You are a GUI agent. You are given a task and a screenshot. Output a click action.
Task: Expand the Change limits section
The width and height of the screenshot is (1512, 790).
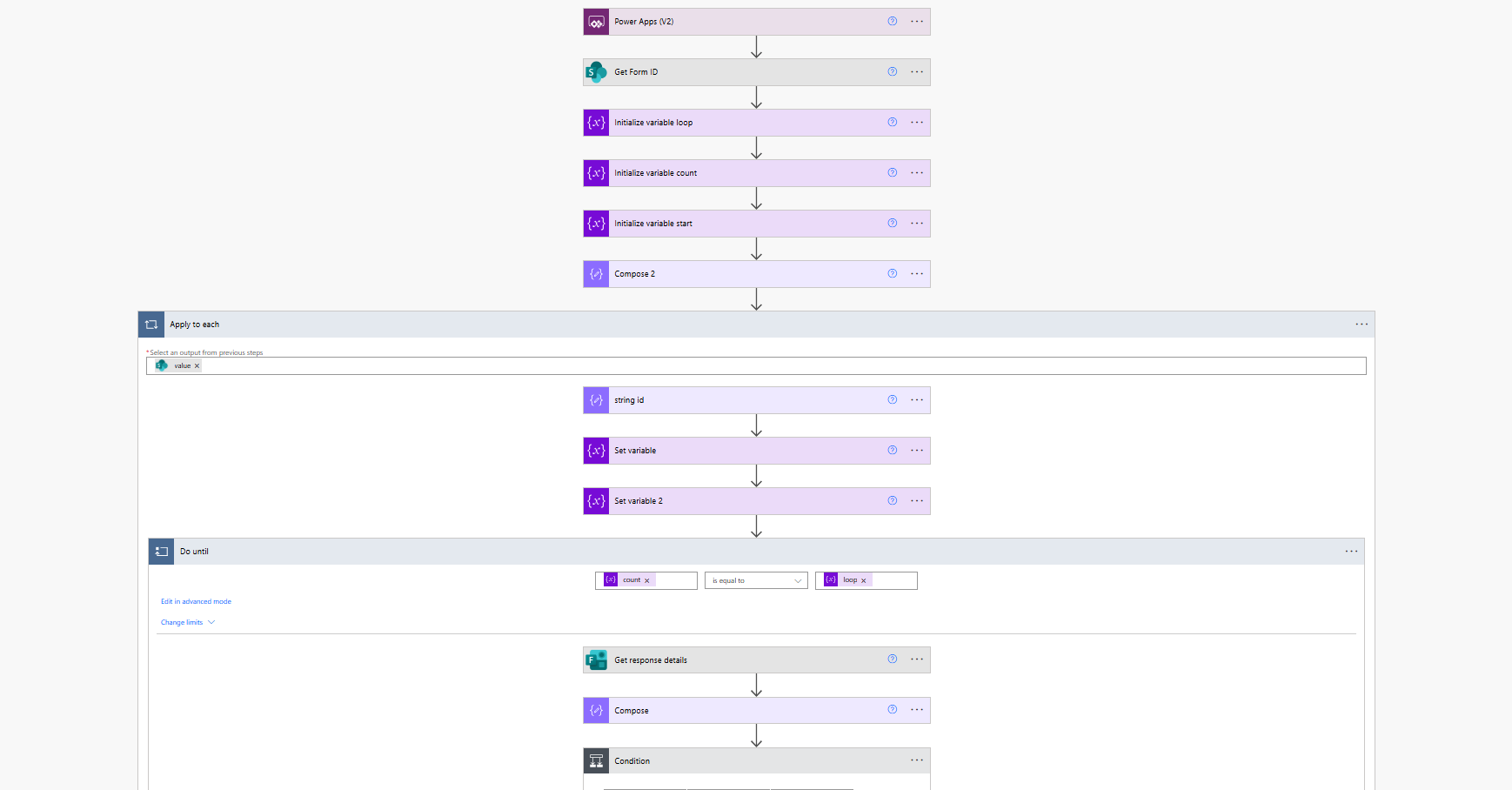pyautogui.click(x=187, y=623)
